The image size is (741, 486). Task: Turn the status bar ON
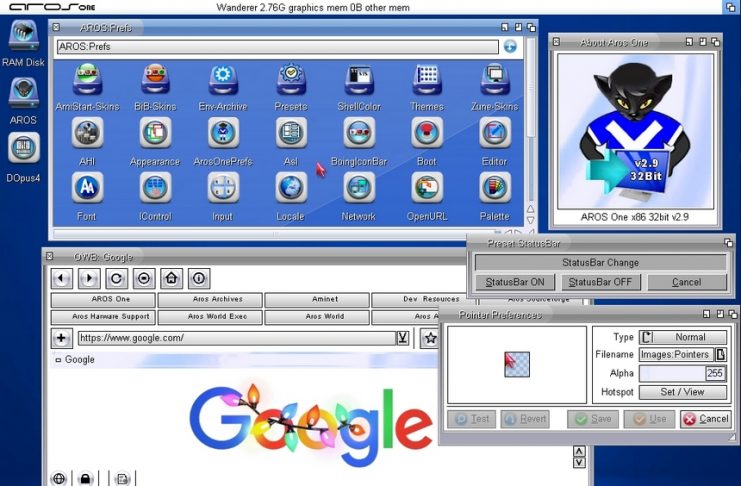[515, 282]
